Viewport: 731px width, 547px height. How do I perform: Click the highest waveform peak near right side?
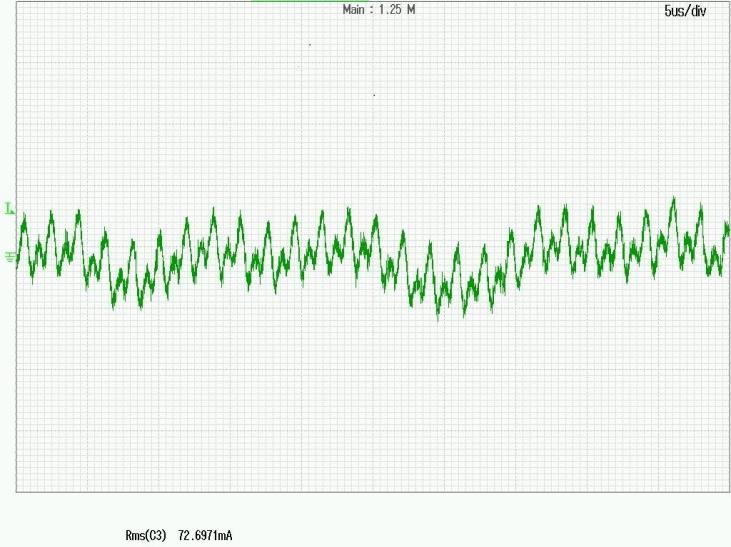pos(673,199)
